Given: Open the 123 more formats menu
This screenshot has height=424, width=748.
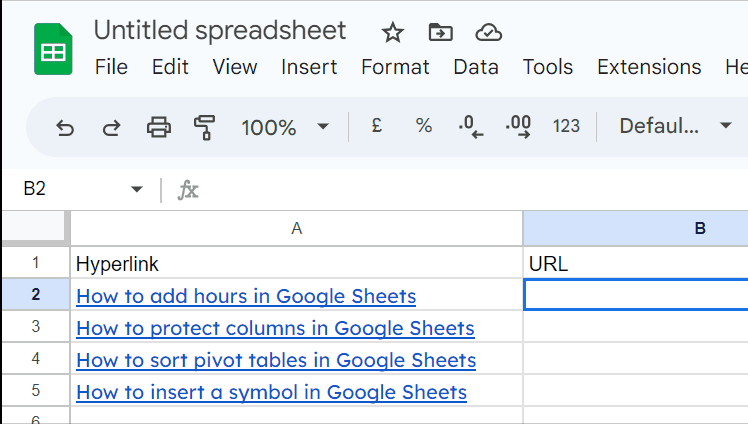Looking at the screenshot, I should [566, 126].
